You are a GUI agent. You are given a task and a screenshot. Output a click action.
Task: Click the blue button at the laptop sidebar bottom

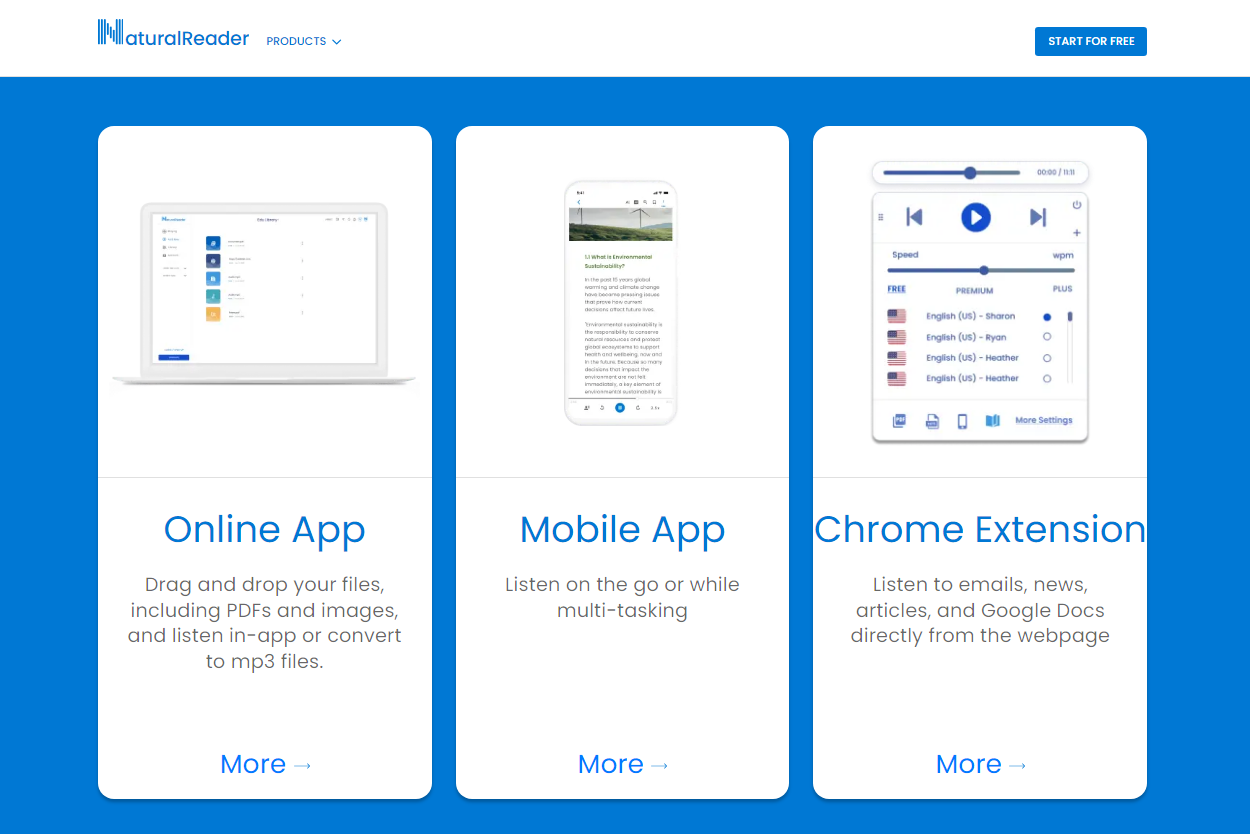pyautogui.click(x=174, y=357)
